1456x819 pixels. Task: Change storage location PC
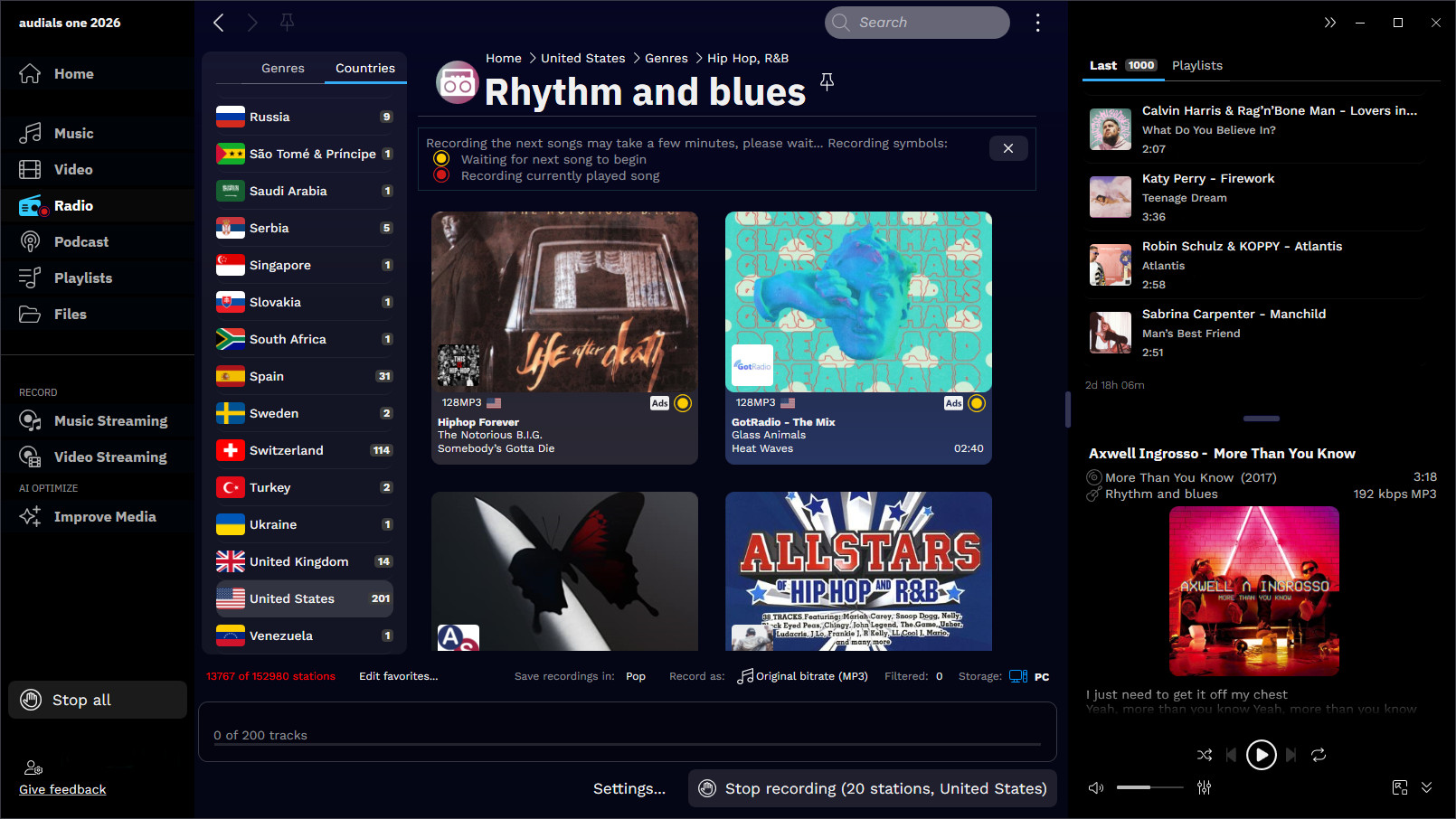[x=1029, y=676]
